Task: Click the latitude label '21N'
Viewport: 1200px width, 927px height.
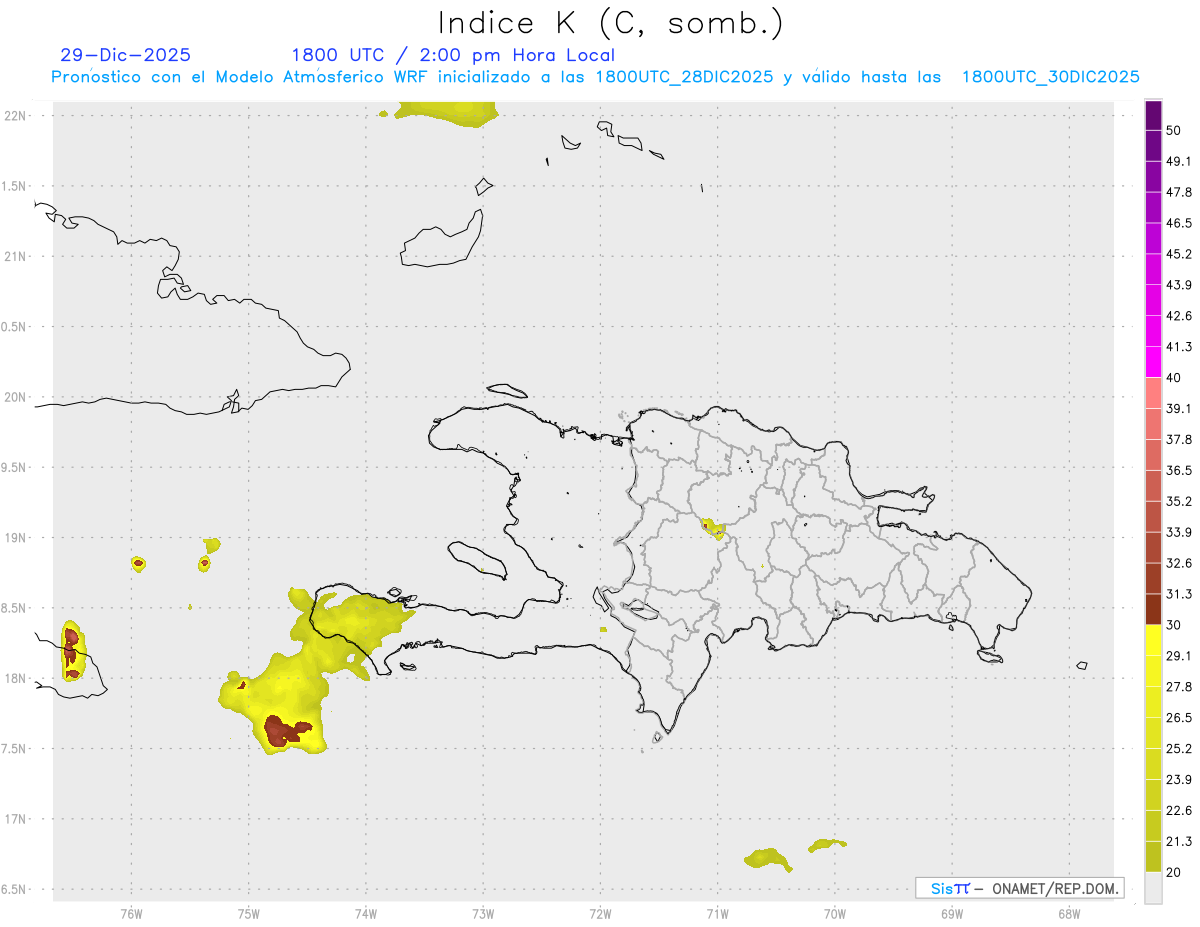Action: [15, 256]
